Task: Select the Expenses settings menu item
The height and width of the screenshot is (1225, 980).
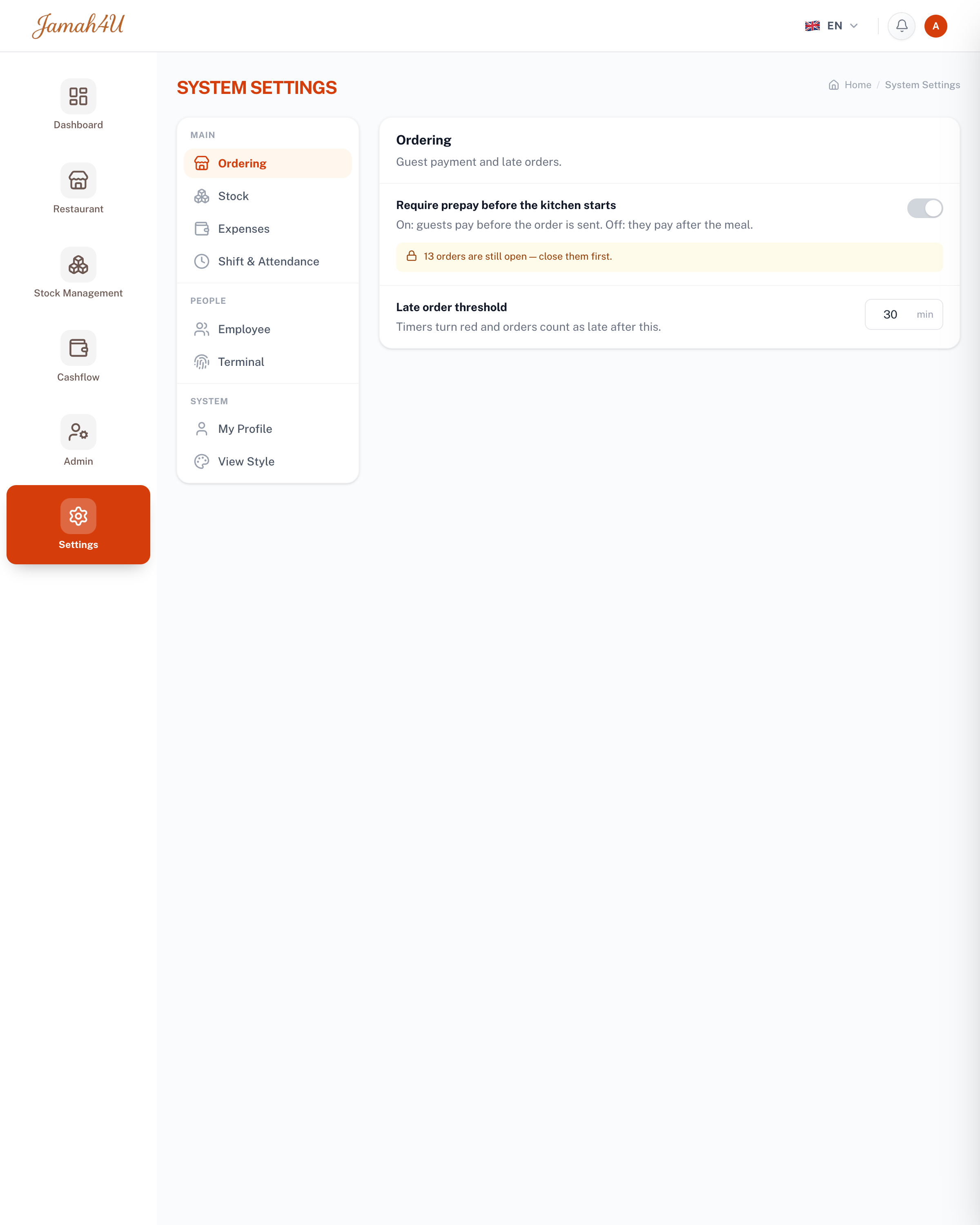Action: tap(267, 229)
